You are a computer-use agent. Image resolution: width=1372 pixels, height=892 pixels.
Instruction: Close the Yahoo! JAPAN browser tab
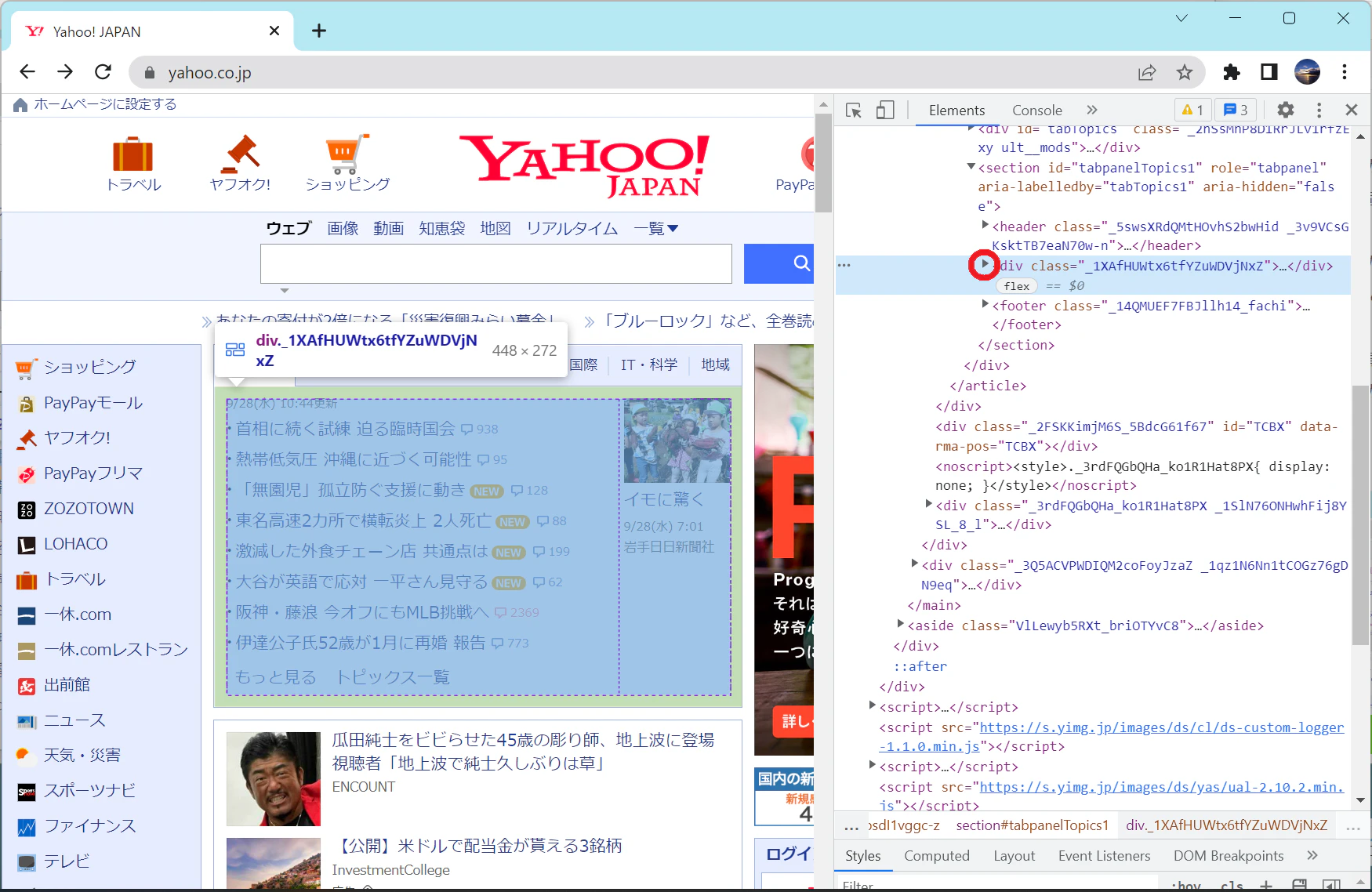coord(274,31)
